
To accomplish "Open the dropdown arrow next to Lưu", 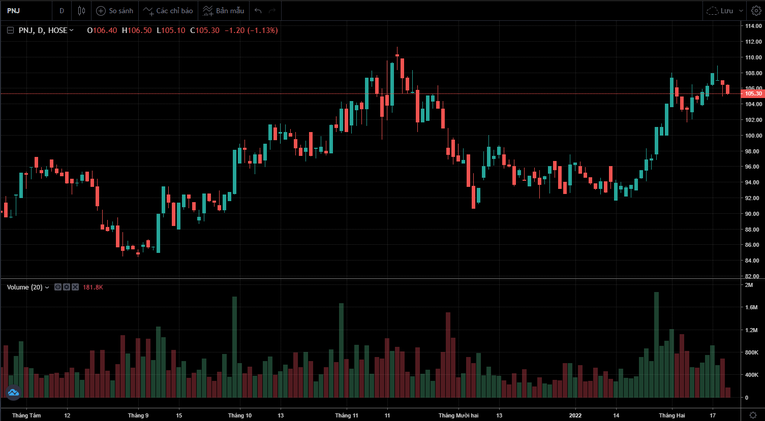I will coord(741,11).
